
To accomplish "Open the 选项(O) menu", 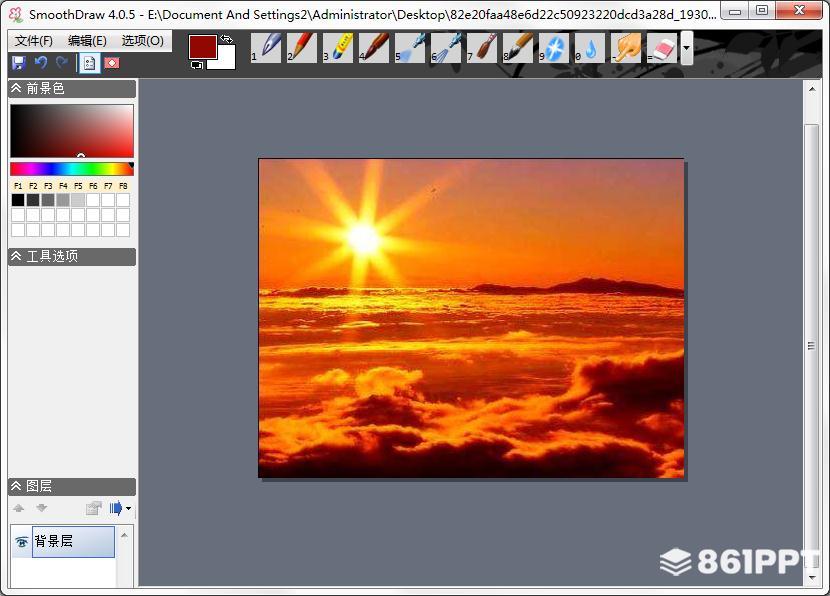I will click(x=142, y=41).
